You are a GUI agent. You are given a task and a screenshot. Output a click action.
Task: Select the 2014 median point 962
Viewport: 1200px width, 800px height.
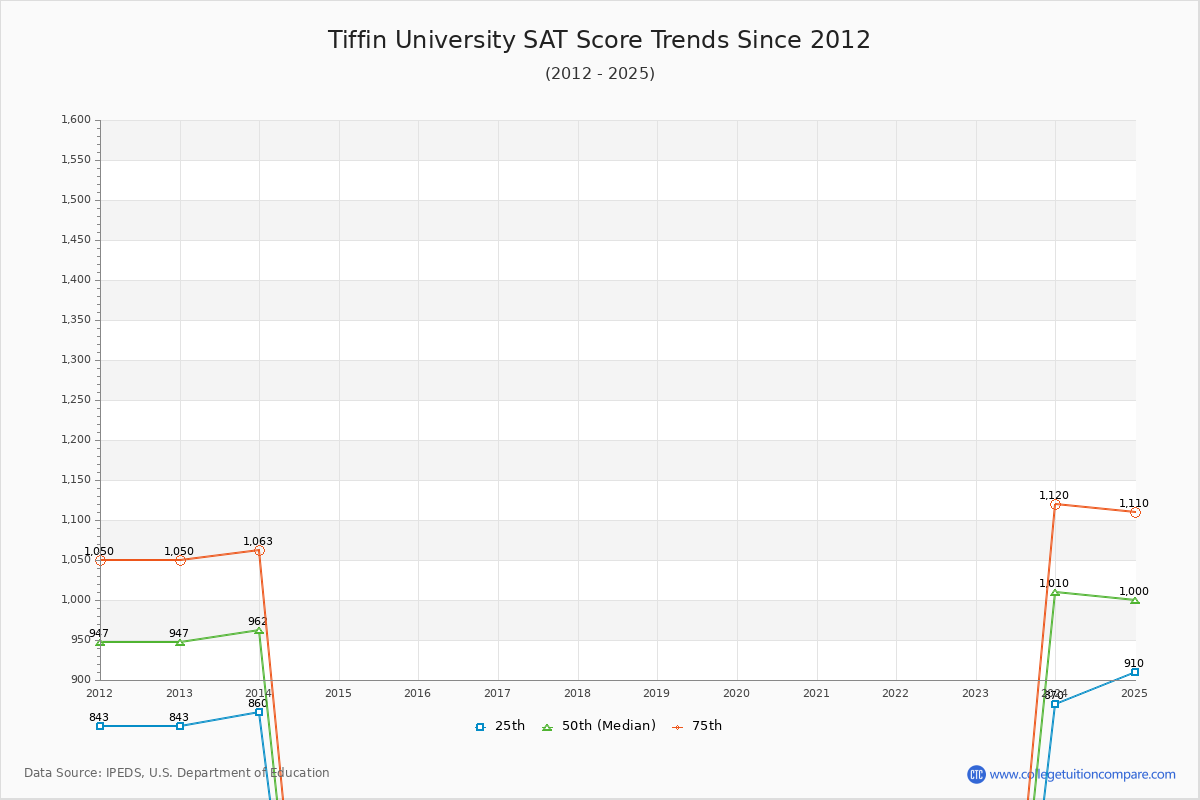tap(259, 630)
